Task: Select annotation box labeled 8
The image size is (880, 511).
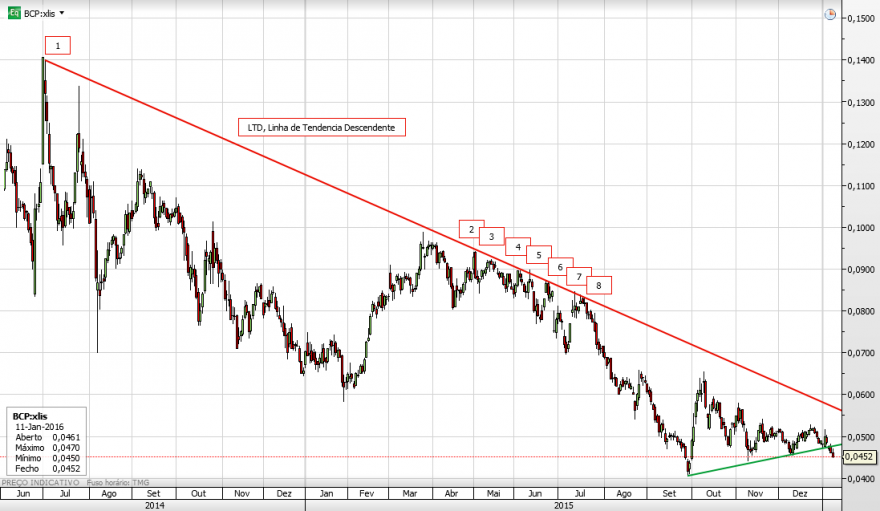Action: (599, 286)
